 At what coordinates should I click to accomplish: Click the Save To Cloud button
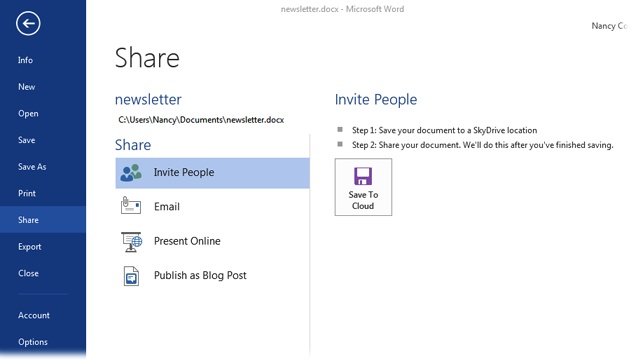(363, 187)
